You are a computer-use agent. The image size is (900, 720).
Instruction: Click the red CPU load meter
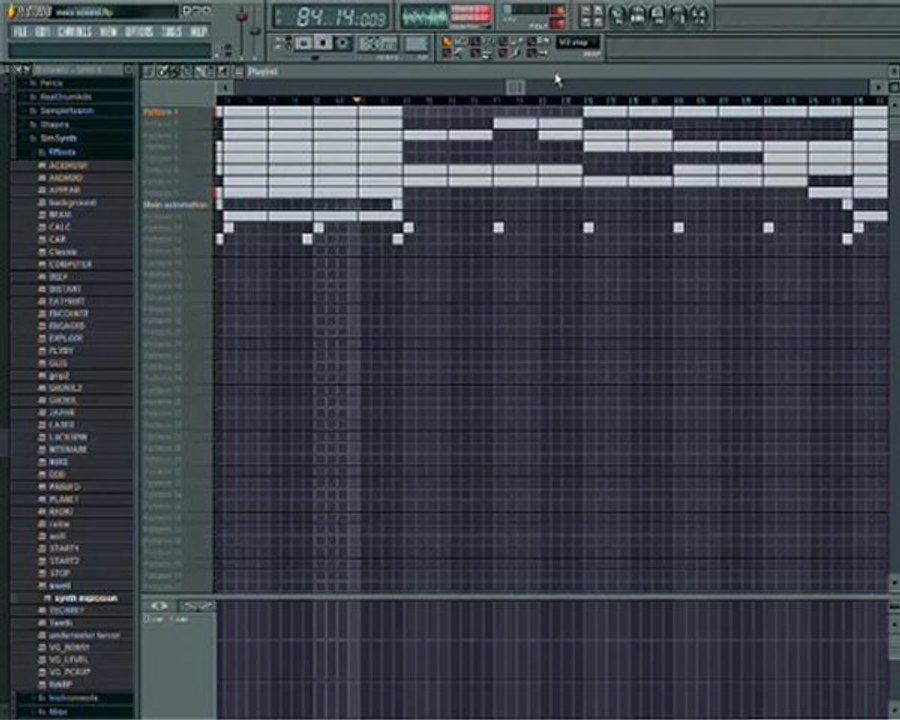[x=471, y=14]
